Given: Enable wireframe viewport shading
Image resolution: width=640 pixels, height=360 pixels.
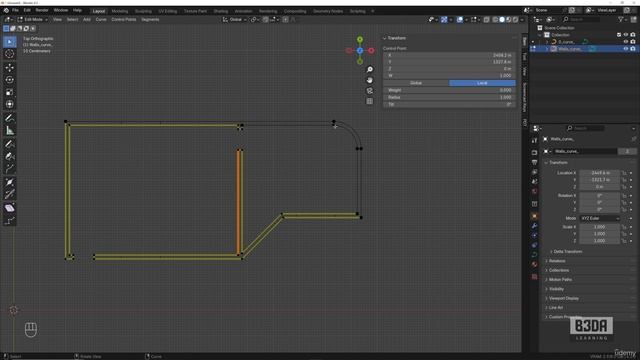Looking at the screenshot, I should (x=496, y=20).
